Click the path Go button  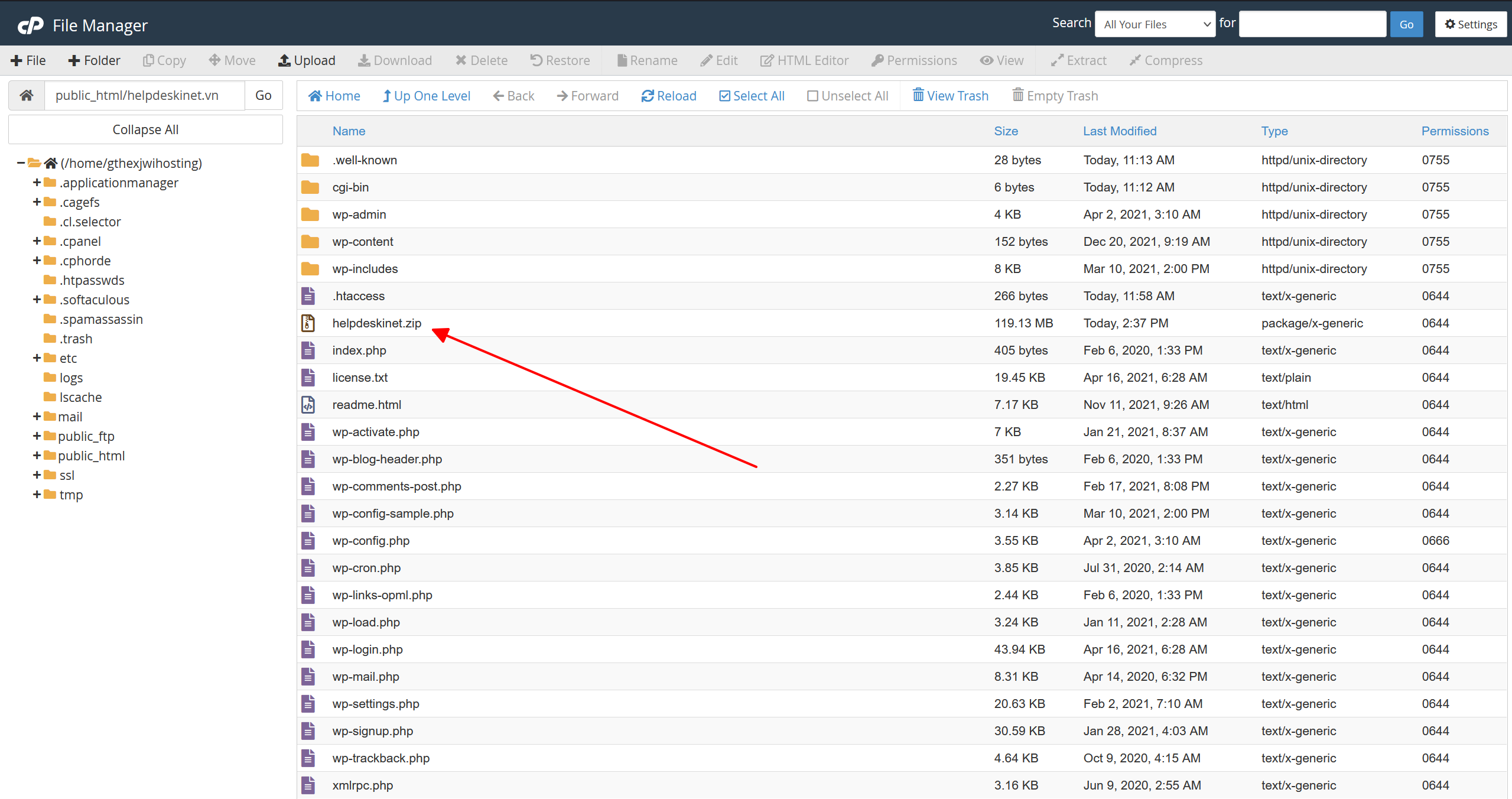(x=264, y=95)
